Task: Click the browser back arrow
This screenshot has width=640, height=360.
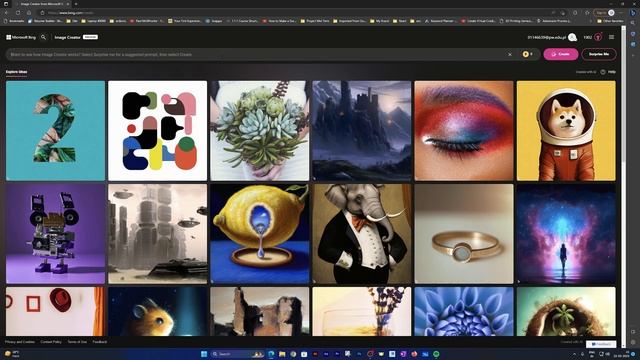Action: click(7, 13)
